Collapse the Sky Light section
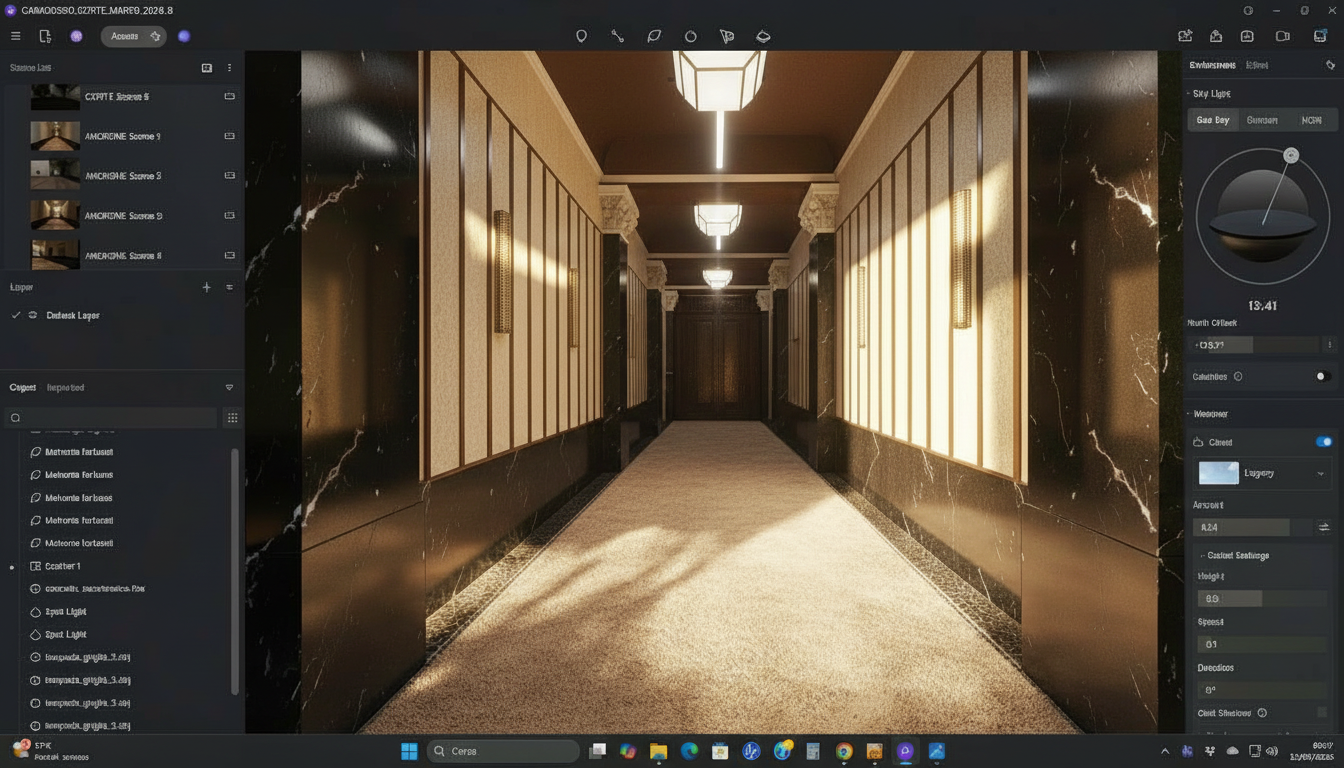Image resolution: width=1344 pixels, height=768 pixels. tap(1189, 94)
